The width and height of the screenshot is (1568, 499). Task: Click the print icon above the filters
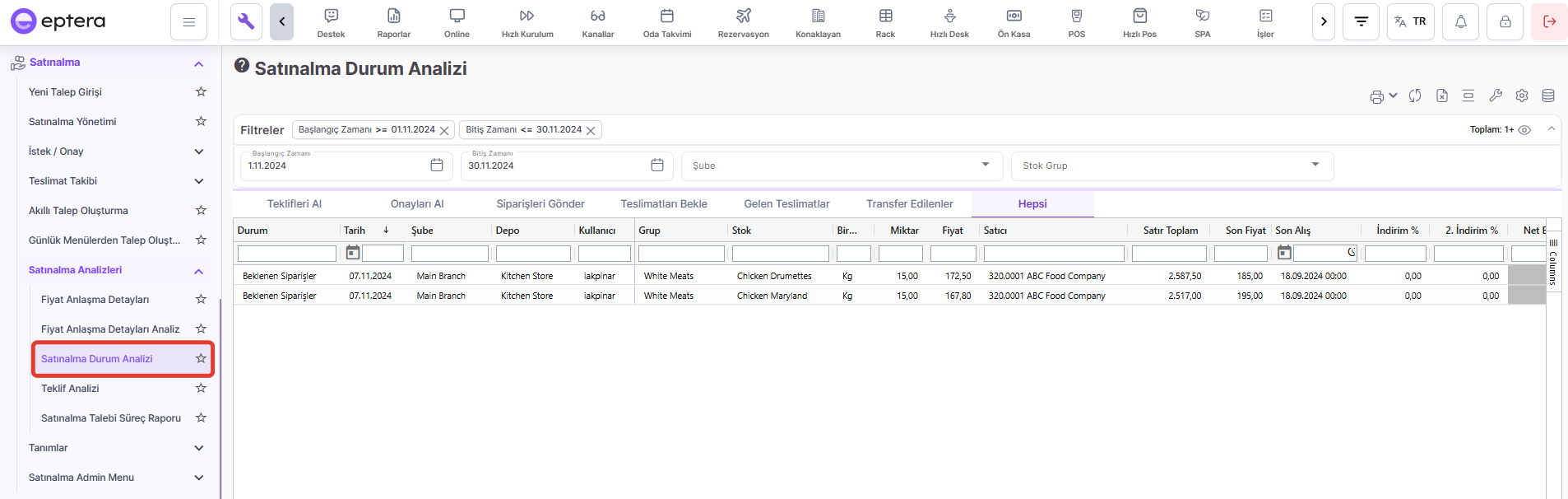tap(1376, 96)
